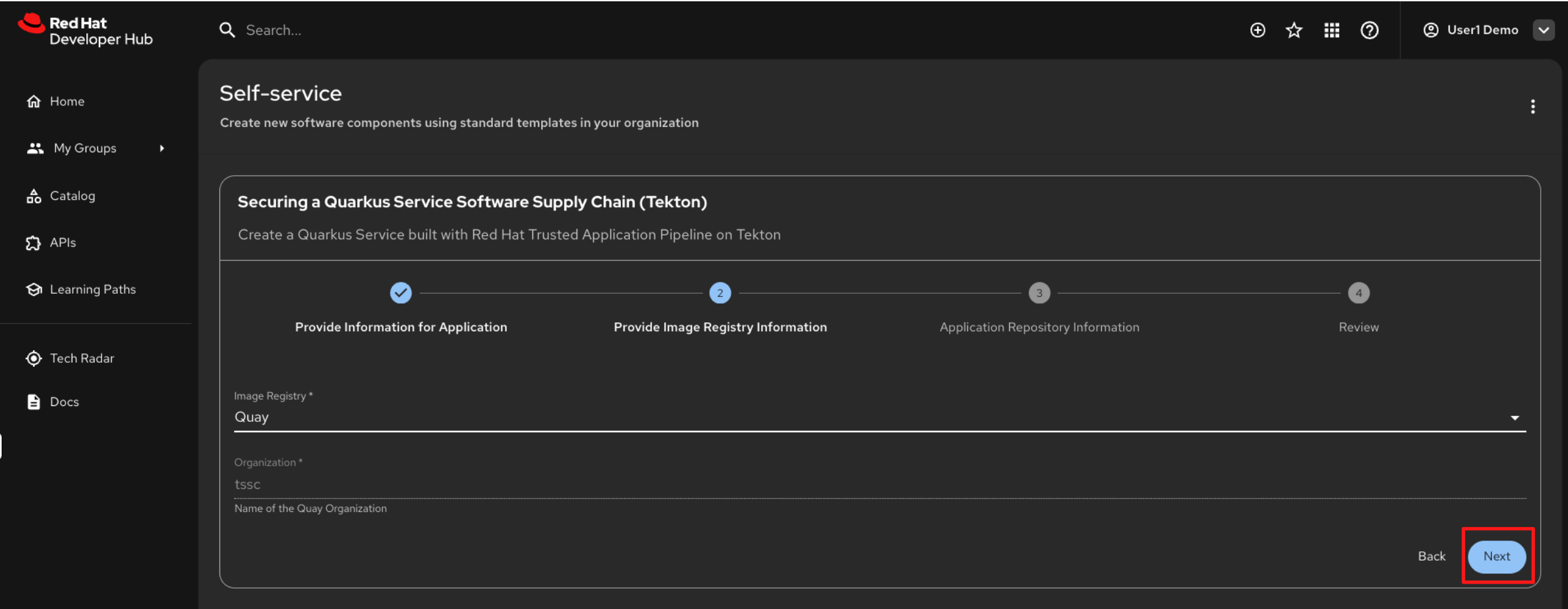Click the Back button
The height and width of the screenshot is (609, 1568).
click(x=1432, y=556)
